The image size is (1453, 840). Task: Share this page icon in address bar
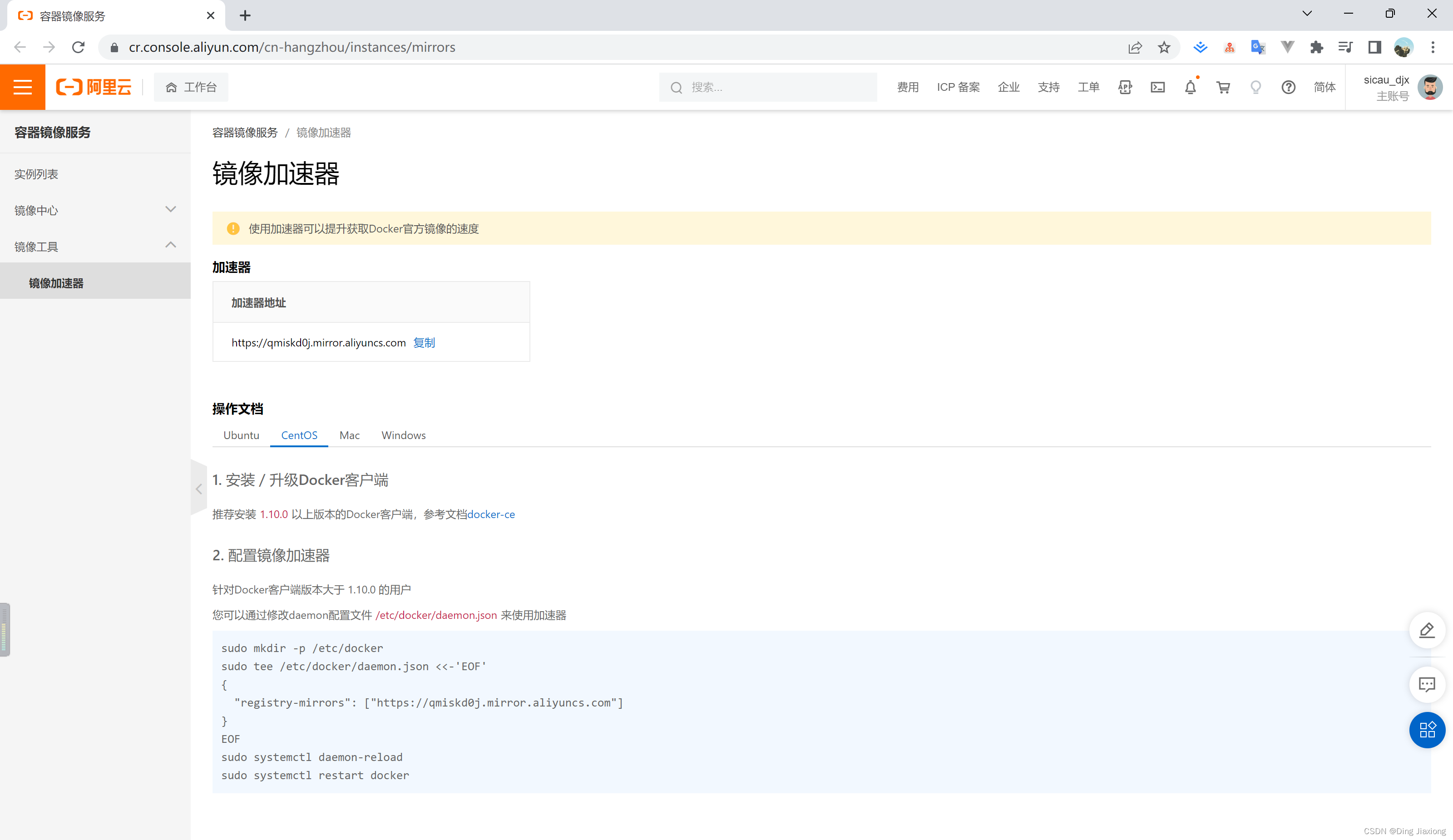pyautogui.click(x=1135, y=47)
